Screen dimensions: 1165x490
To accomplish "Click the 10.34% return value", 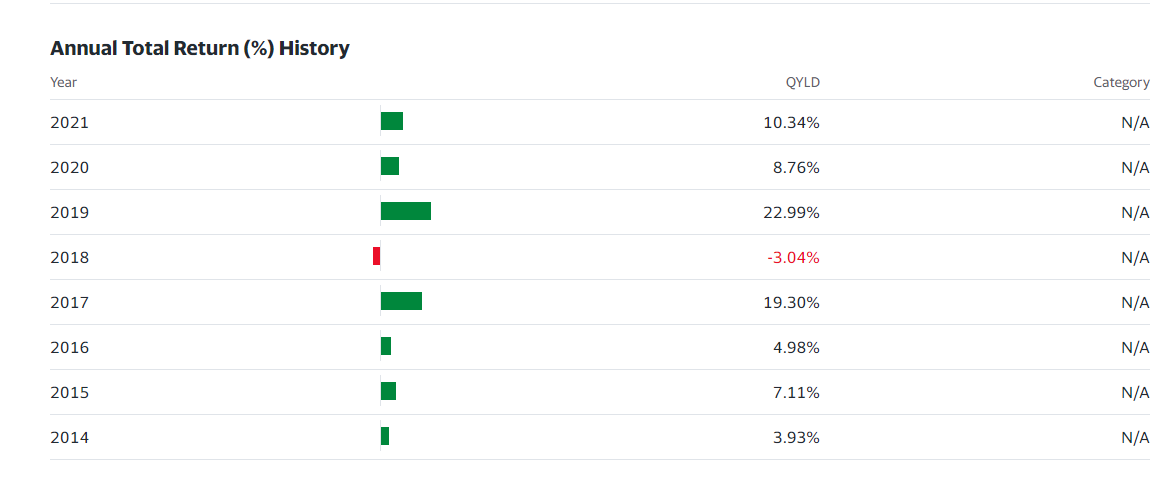I will pos(791,122).
